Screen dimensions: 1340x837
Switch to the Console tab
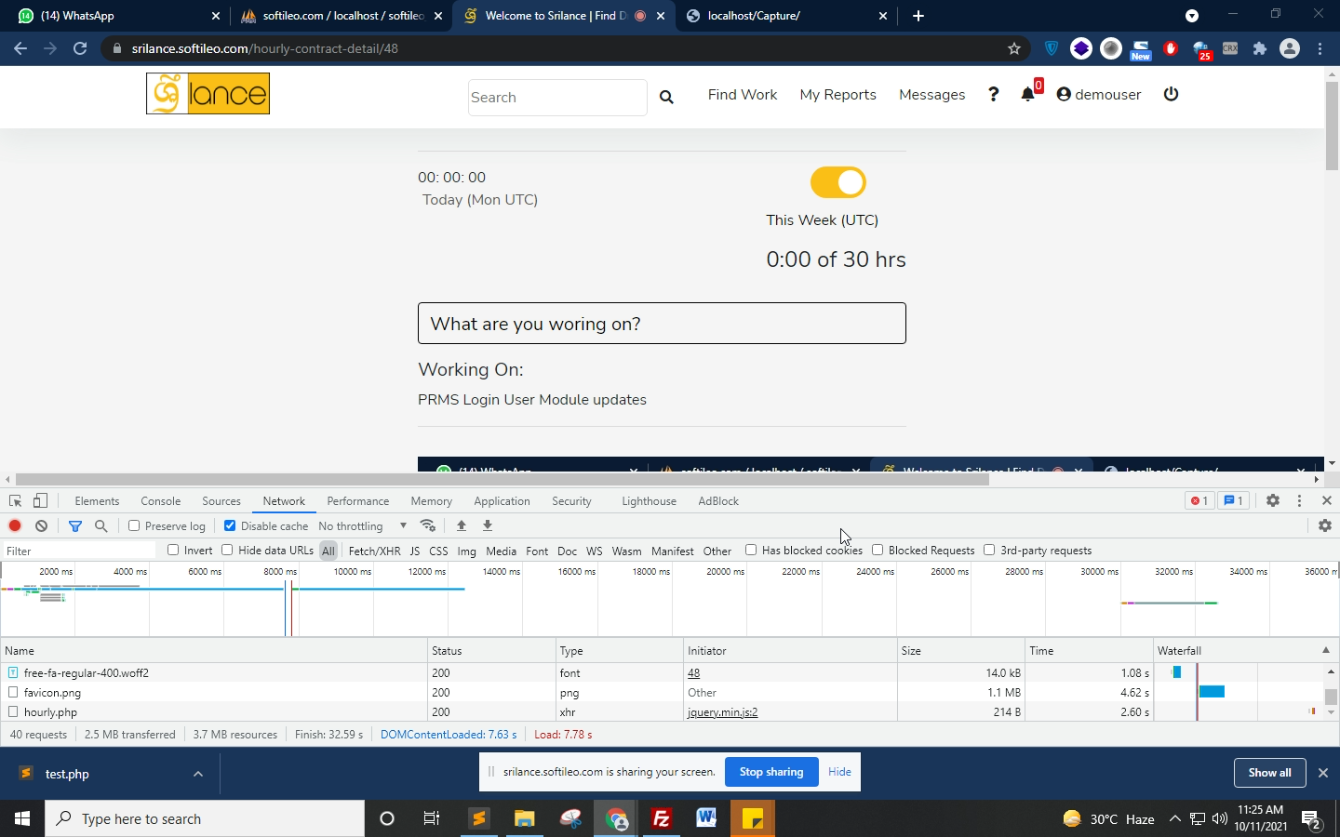(x=160, y=501)
